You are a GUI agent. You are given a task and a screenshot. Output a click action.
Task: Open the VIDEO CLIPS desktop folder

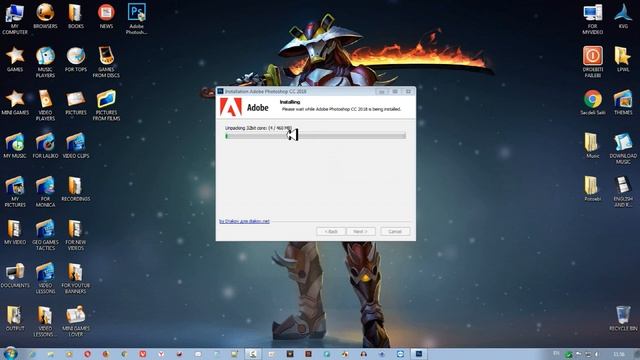[x=76, y=146]
